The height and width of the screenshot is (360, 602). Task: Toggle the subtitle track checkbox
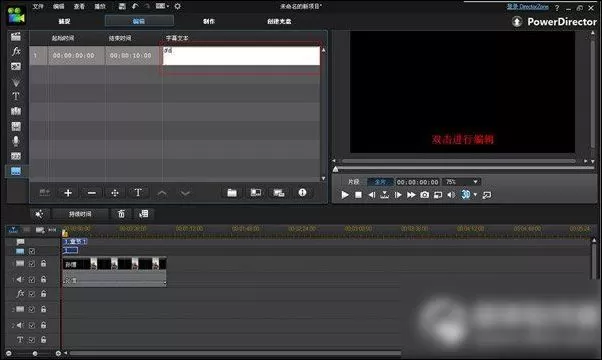(32, 251)
